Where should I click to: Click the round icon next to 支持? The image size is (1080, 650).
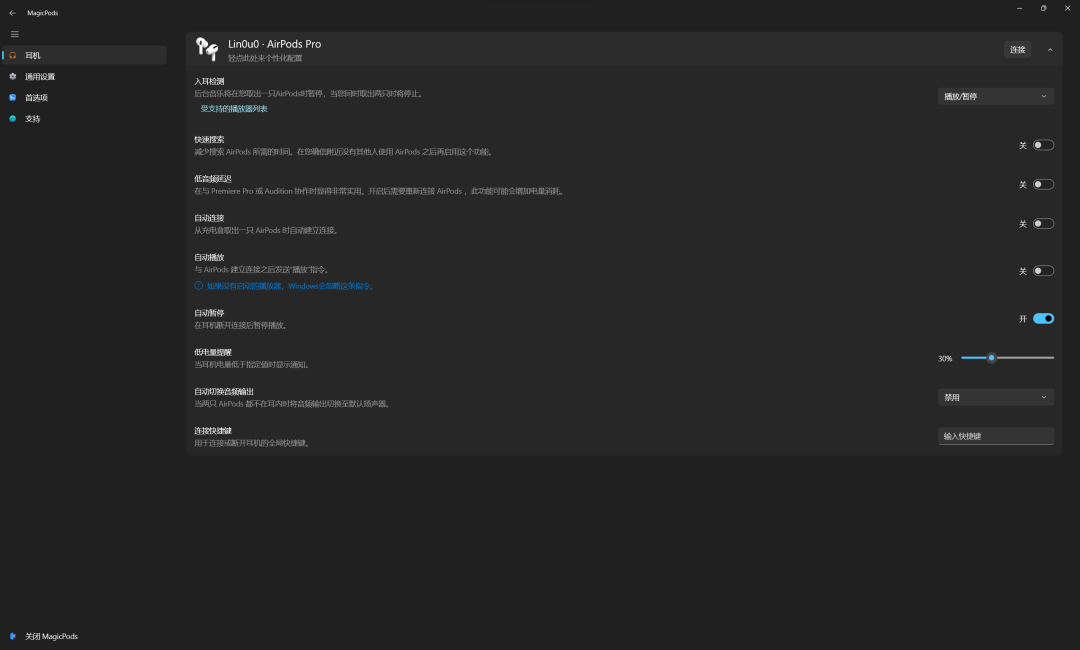pyautogui.click(x=12, y=119)
